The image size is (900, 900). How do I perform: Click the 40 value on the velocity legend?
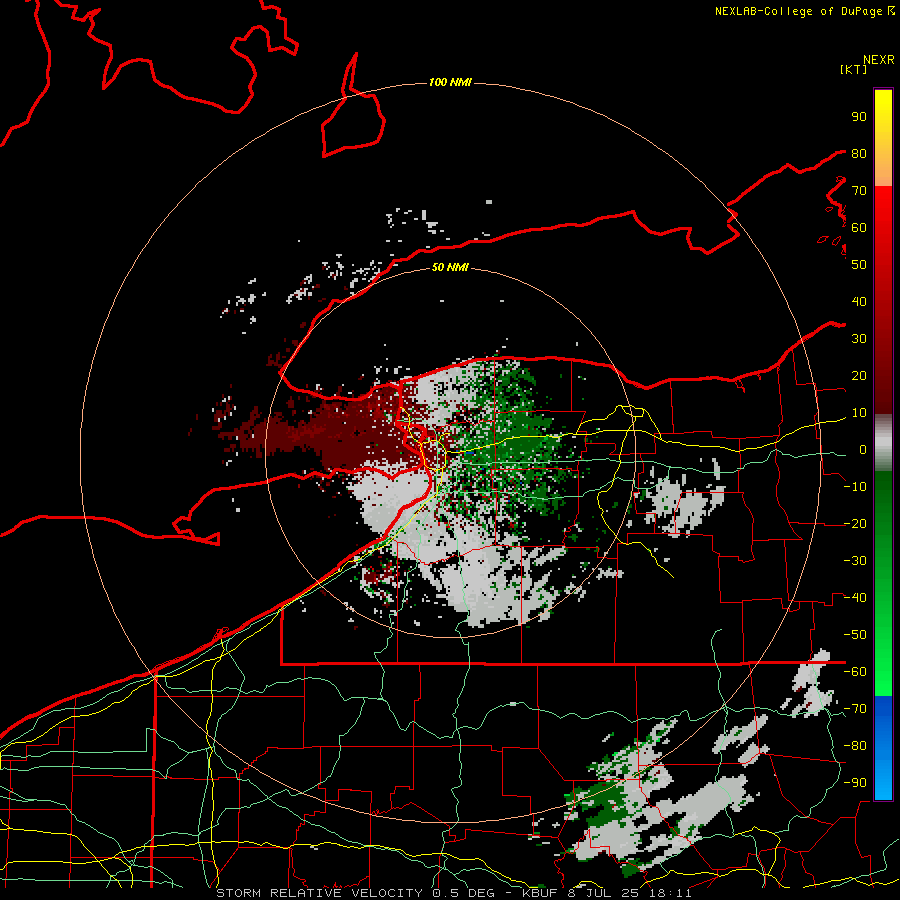[x=859, y=301]
